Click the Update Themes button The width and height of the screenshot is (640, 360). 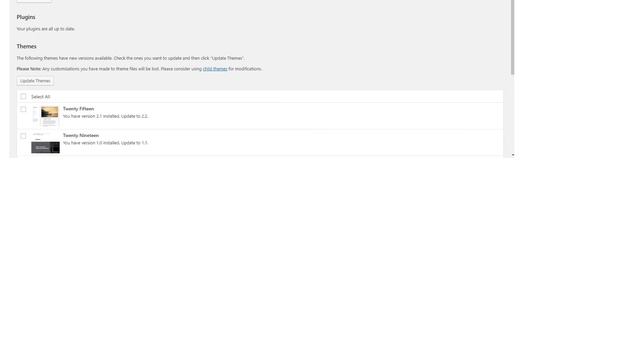35,81
